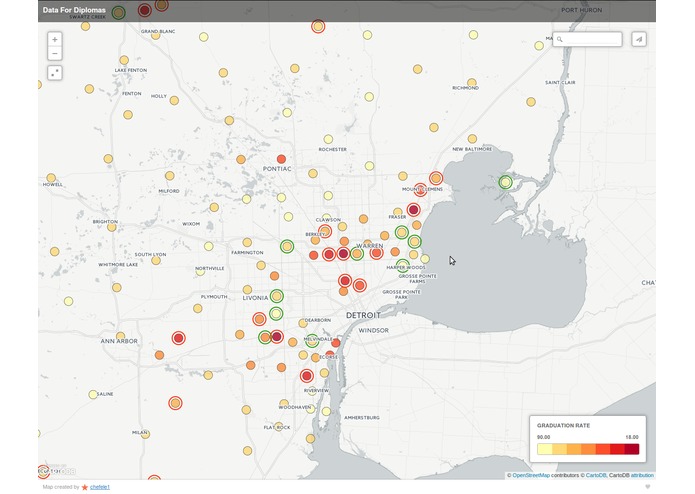Focus the map search input field

[x=588, y=39]
